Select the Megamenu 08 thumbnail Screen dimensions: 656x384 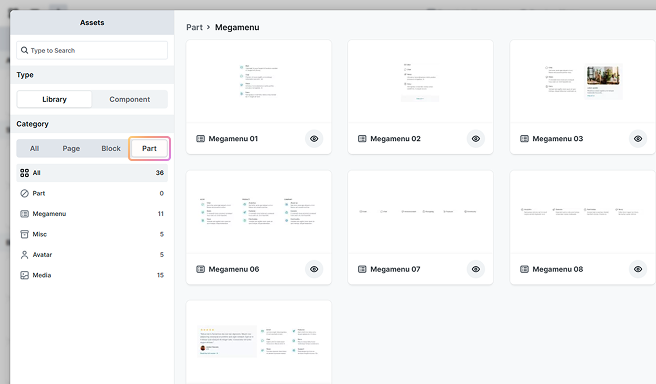coord(583,212)
